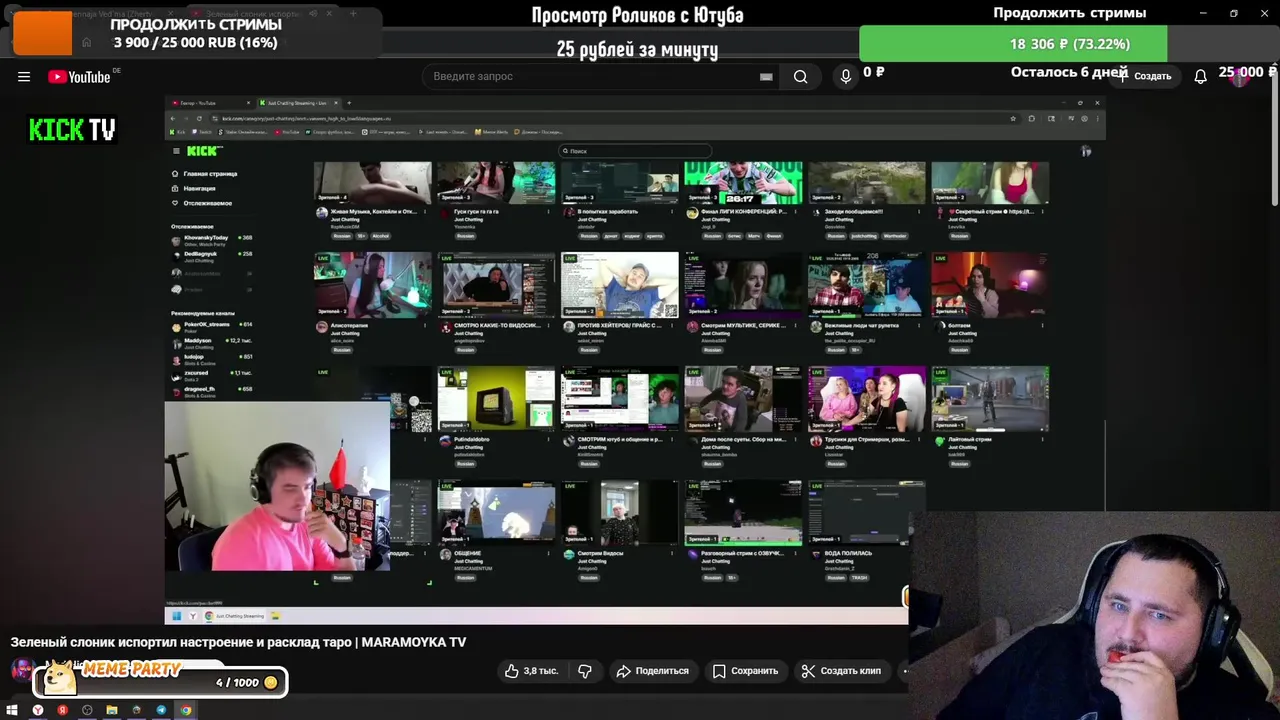Image resolution: width=1280 pixels, height=720 pixels.
Task: Open three-dot options for 'Алисотерапия' card
Action: pos(426,326)
